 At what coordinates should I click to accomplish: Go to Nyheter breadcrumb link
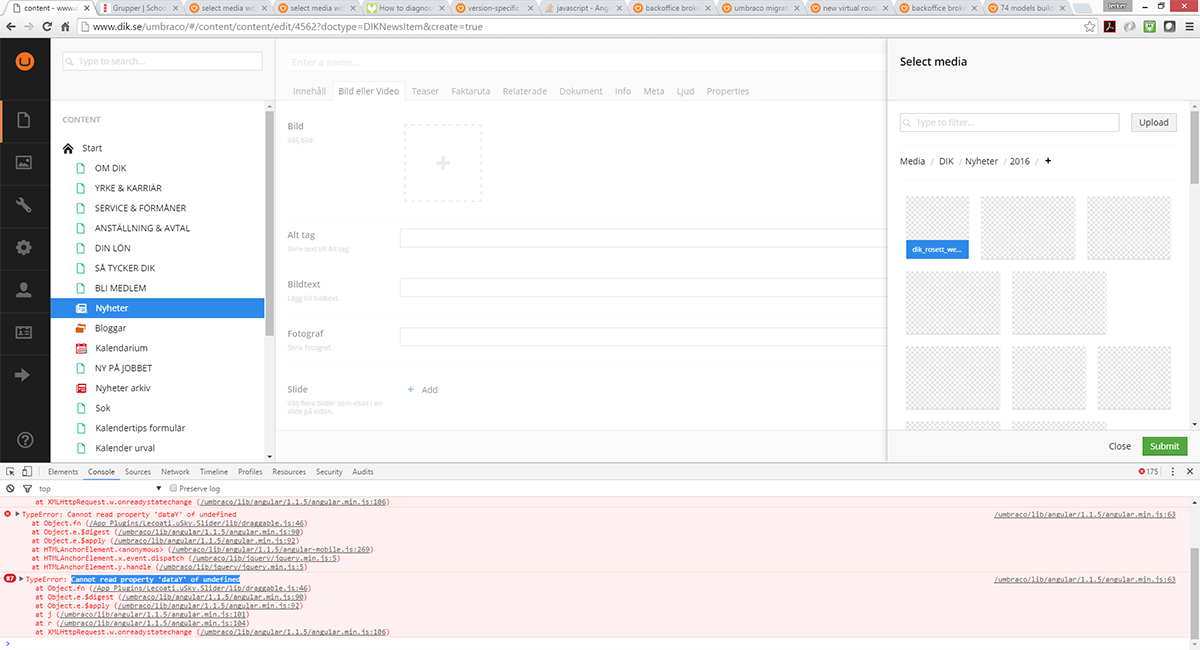pyautogui.click(x=981, y=161)
